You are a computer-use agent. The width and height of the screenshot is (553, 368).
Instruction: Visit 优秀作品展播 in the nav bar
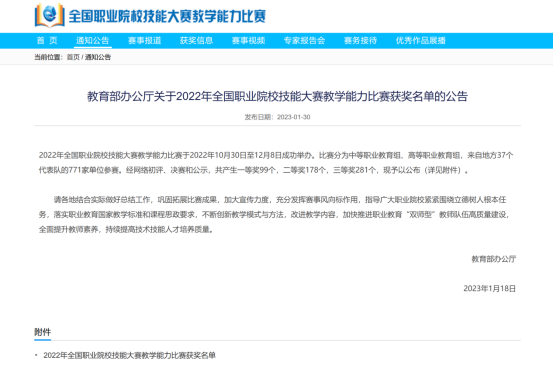point(420,41)
